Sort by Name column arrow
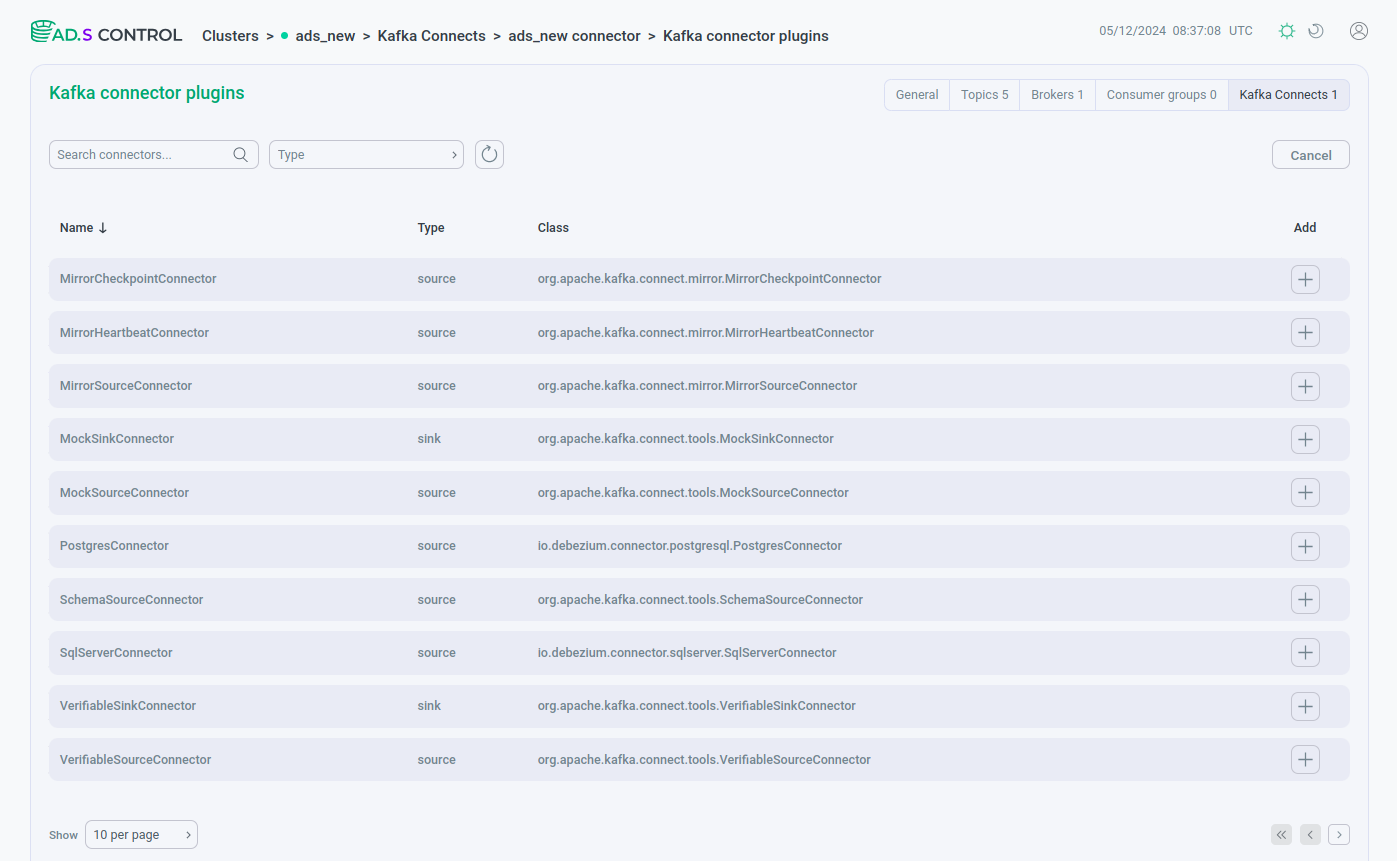This screenshot has width=1397, height=861. pyautogui.click(x=103, y=228)
